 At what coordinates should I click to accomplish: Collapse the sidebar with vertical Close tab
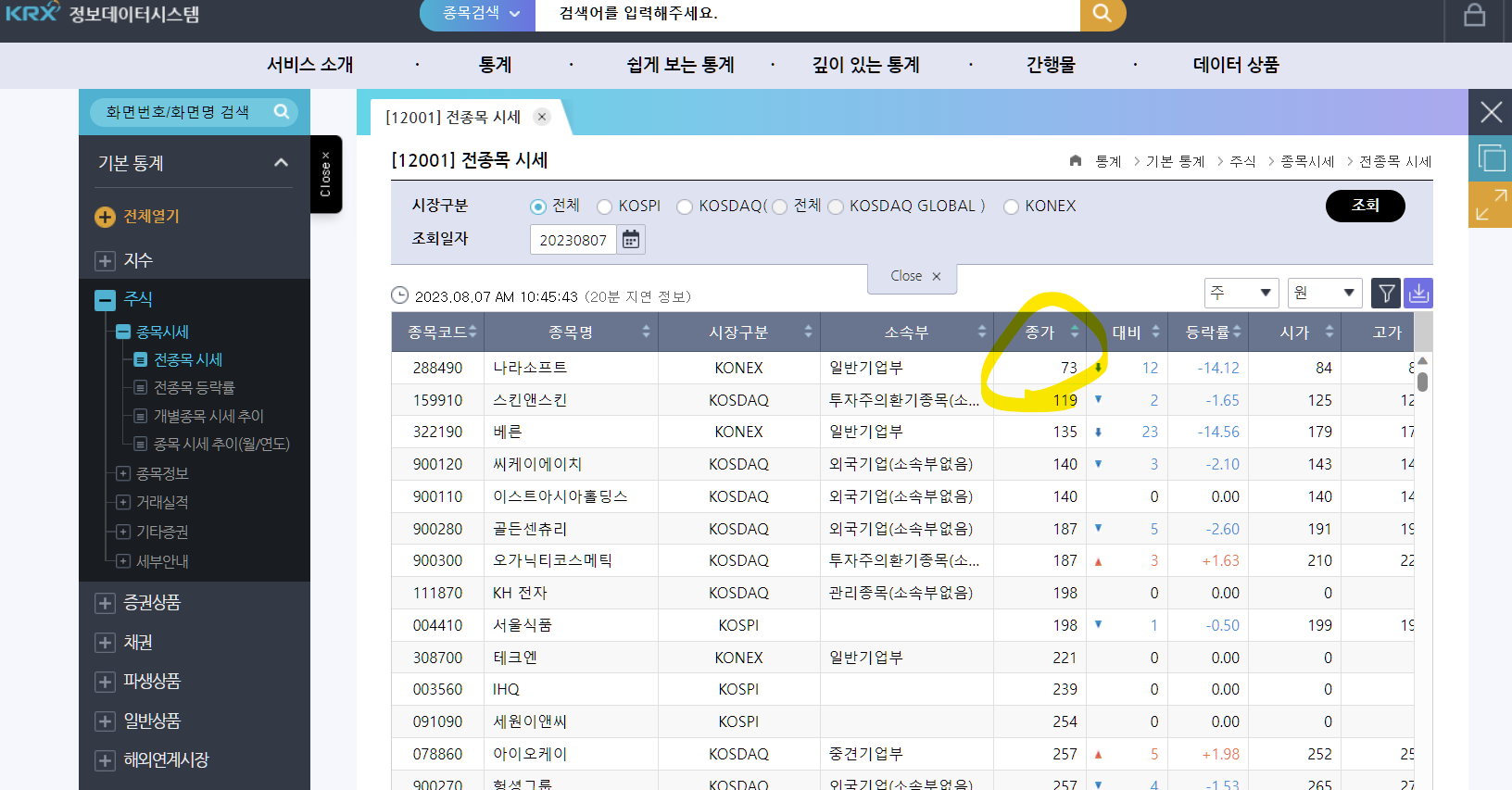click(325, 174)
